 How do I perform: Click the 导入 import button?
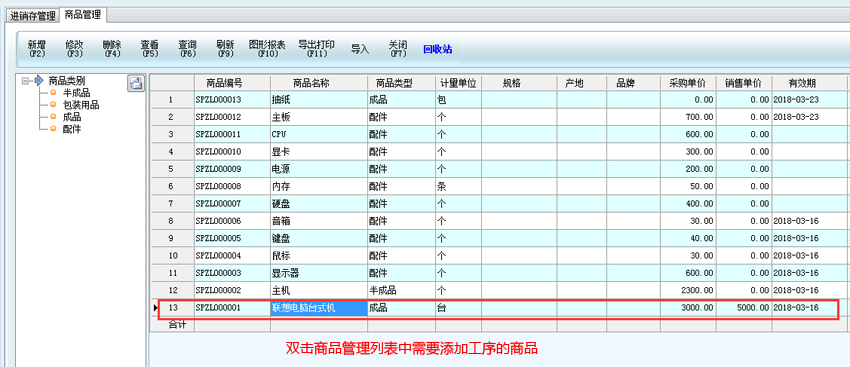360,49
